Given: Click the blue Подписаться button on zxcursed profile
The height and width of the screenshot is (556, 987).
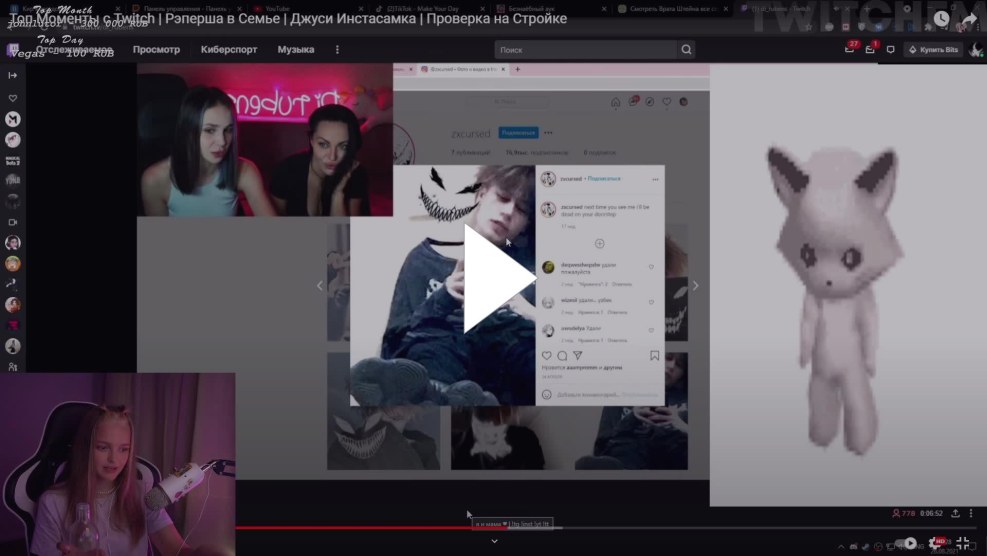Looking at the screenshot, I should coord(518,133).
